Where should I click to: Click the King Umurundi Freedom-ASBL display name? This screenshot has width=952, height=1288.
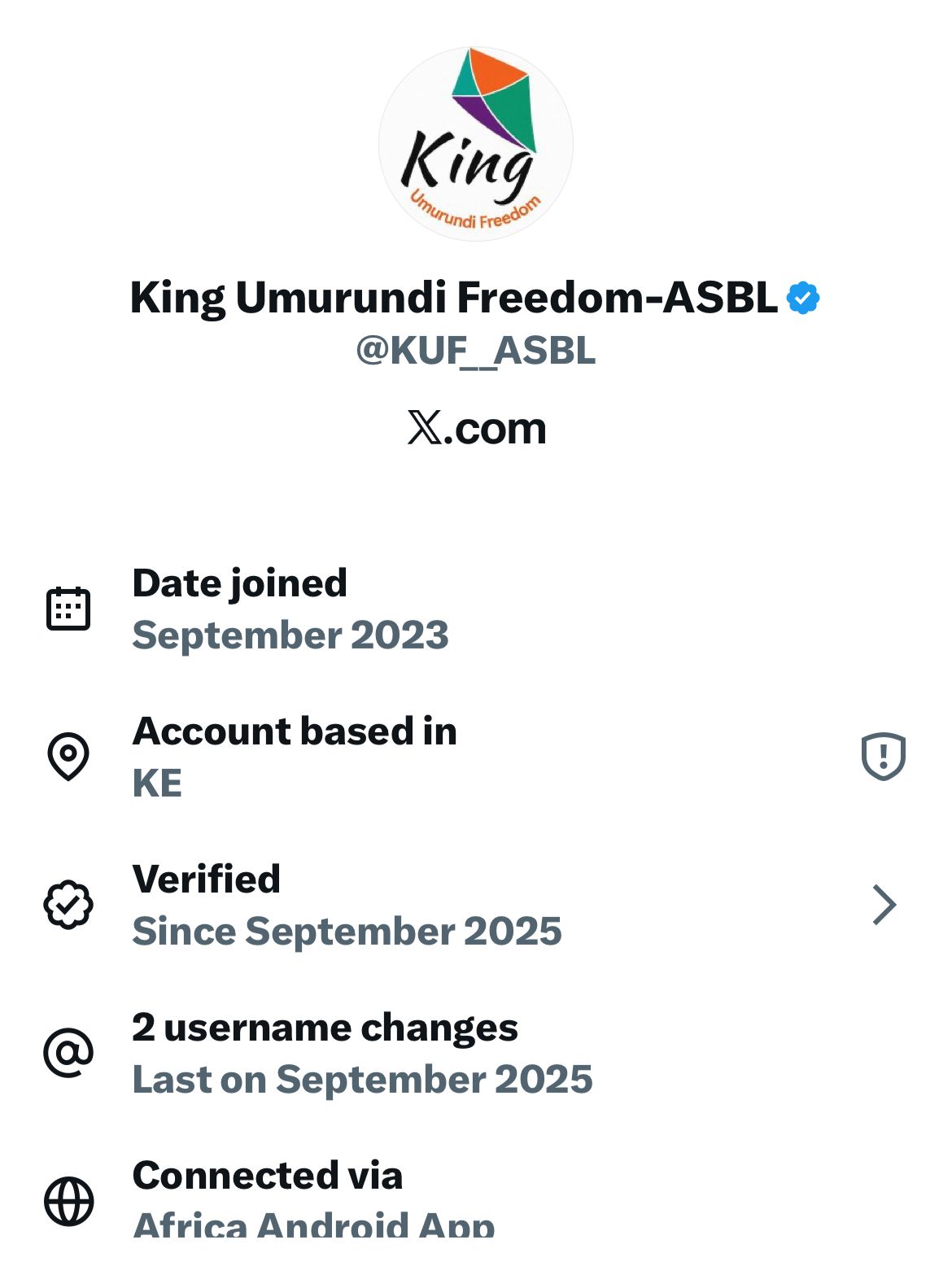pos(453,298)
